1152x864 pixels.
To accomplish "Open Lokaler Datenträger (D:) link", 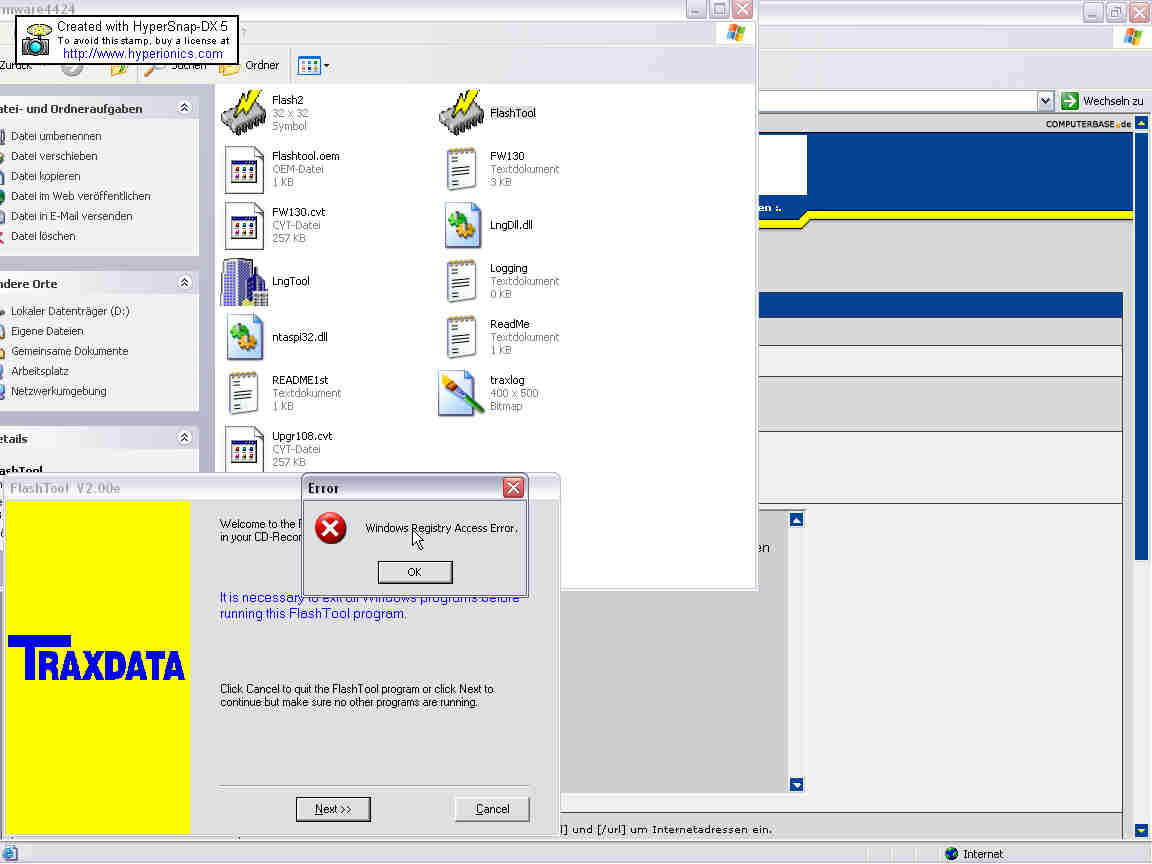I will pos(70,311).
